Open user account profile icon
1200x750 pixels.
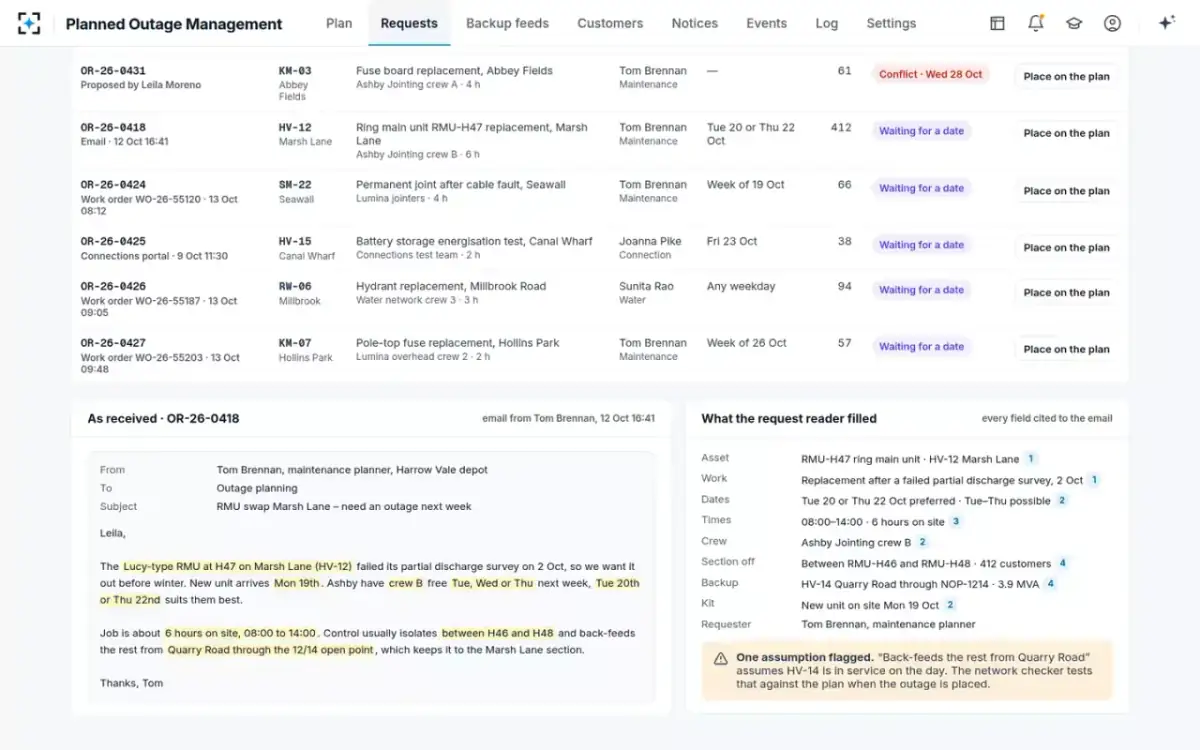pyautogui.click(x=1112, y=23)
